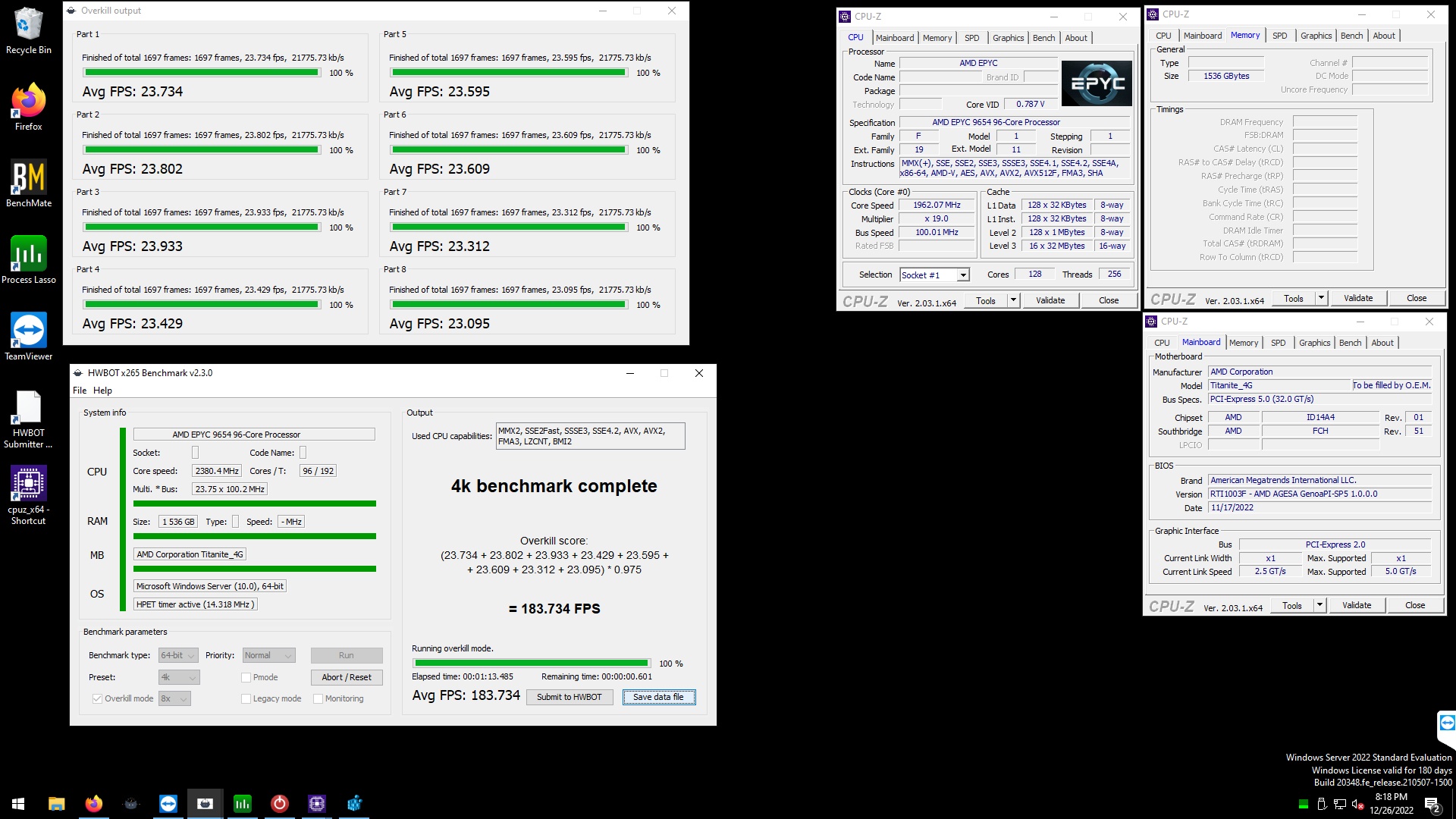Open File Explorer from the taskbar
Screen dimensions: 1456x819
point(56,803)
